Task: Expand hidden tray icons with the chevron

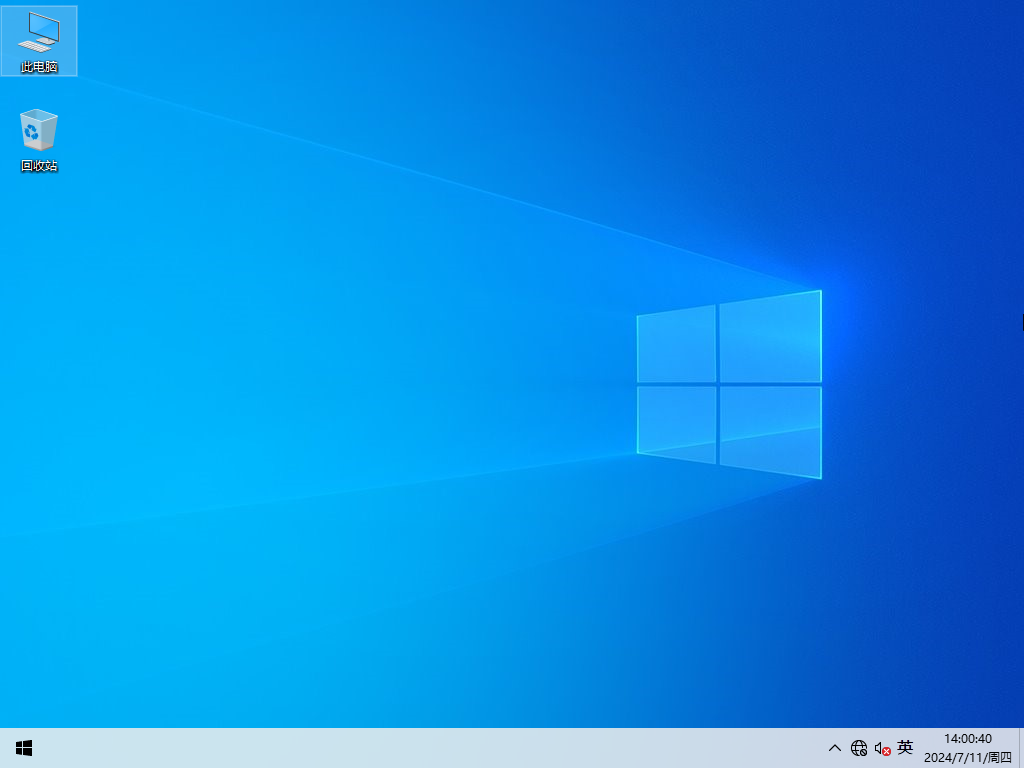Action: (834, 747)
